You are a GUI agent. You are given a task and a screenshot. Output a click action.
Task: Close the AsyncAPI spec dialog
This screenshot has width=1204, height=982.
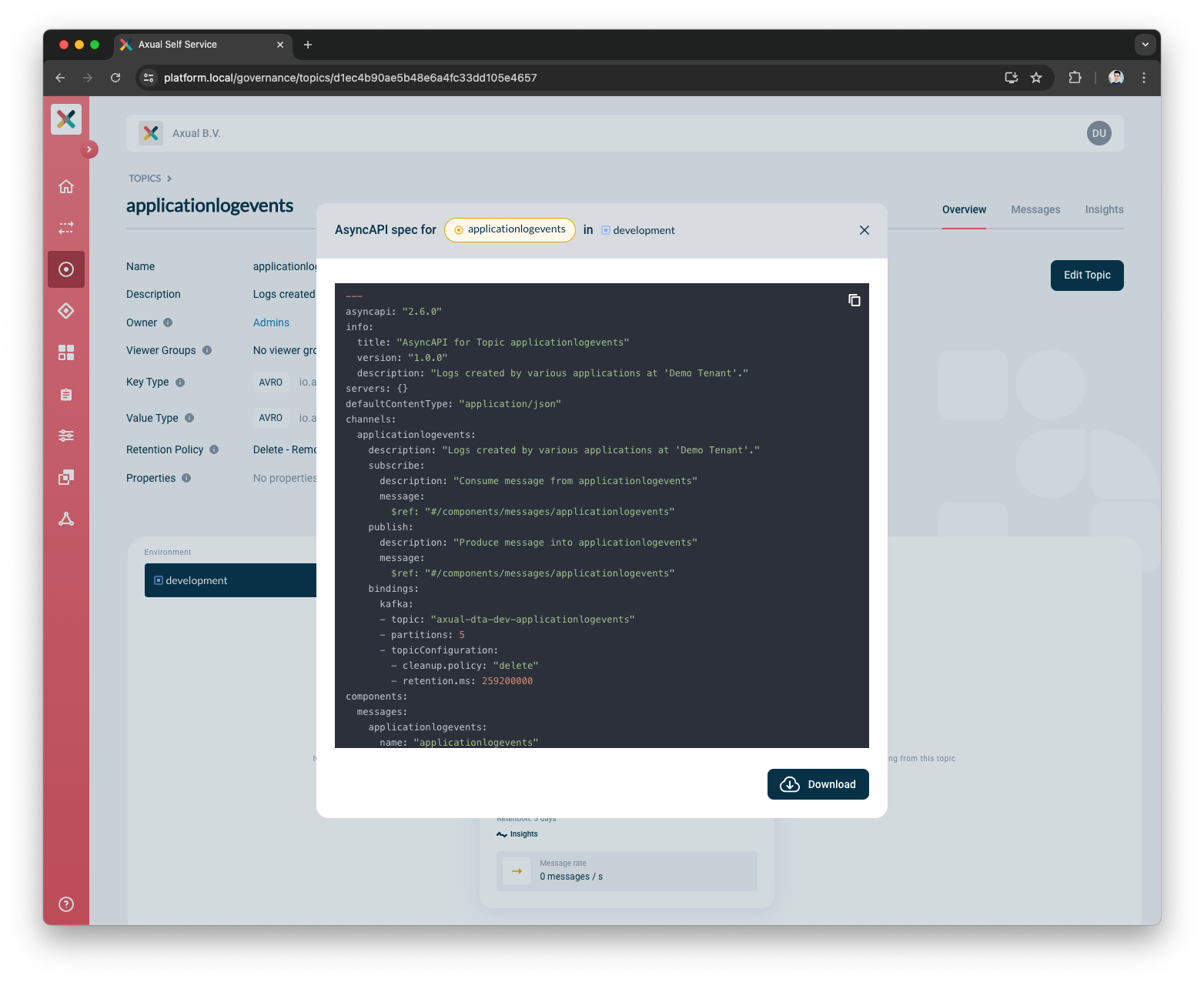[x=865, y=230]
